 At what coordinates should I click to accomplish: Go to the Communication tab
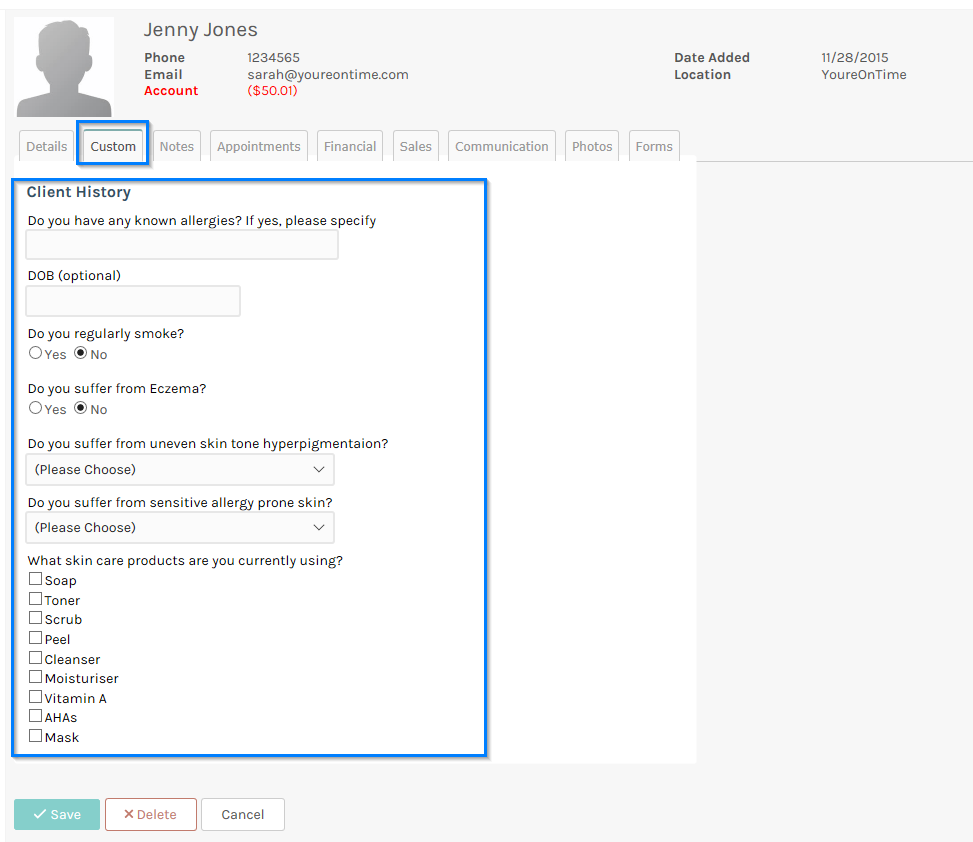click(x=501, y=145)
